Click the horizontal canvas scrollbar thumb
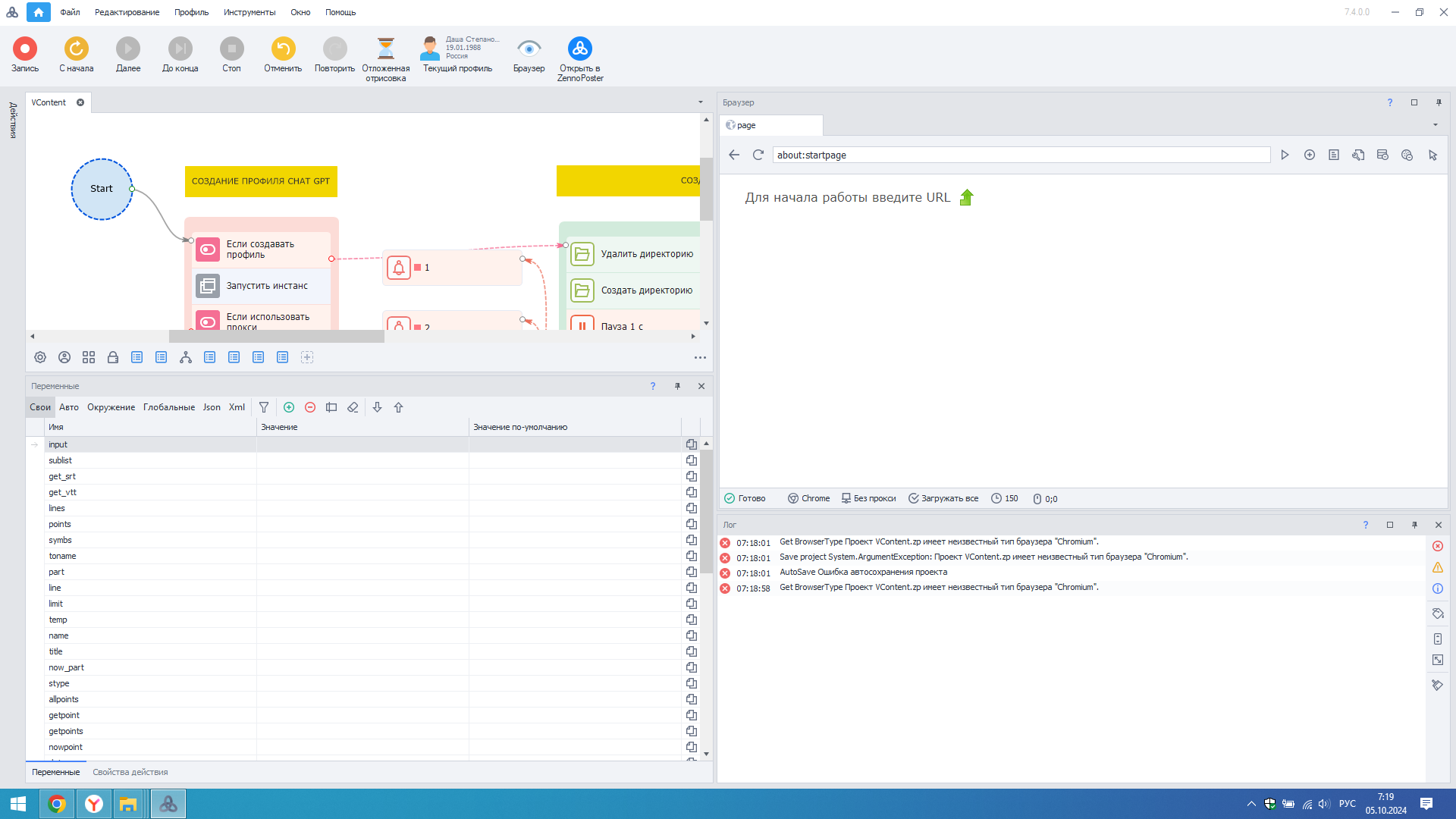Image resolution: width=1456 pixels, height=819 pixels. pos(277,337)
